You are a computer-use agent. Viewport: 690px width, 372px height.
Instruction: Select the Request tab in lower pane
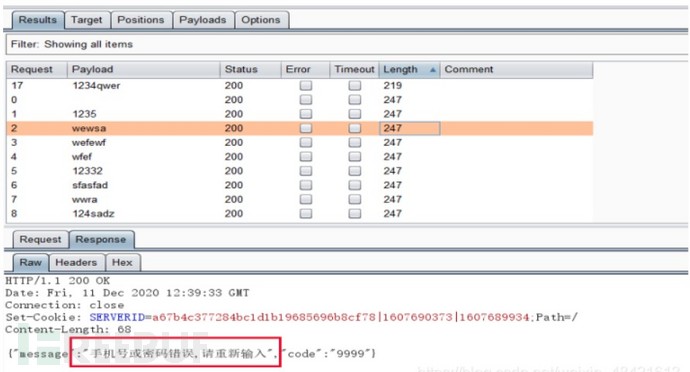click(40, 239)
